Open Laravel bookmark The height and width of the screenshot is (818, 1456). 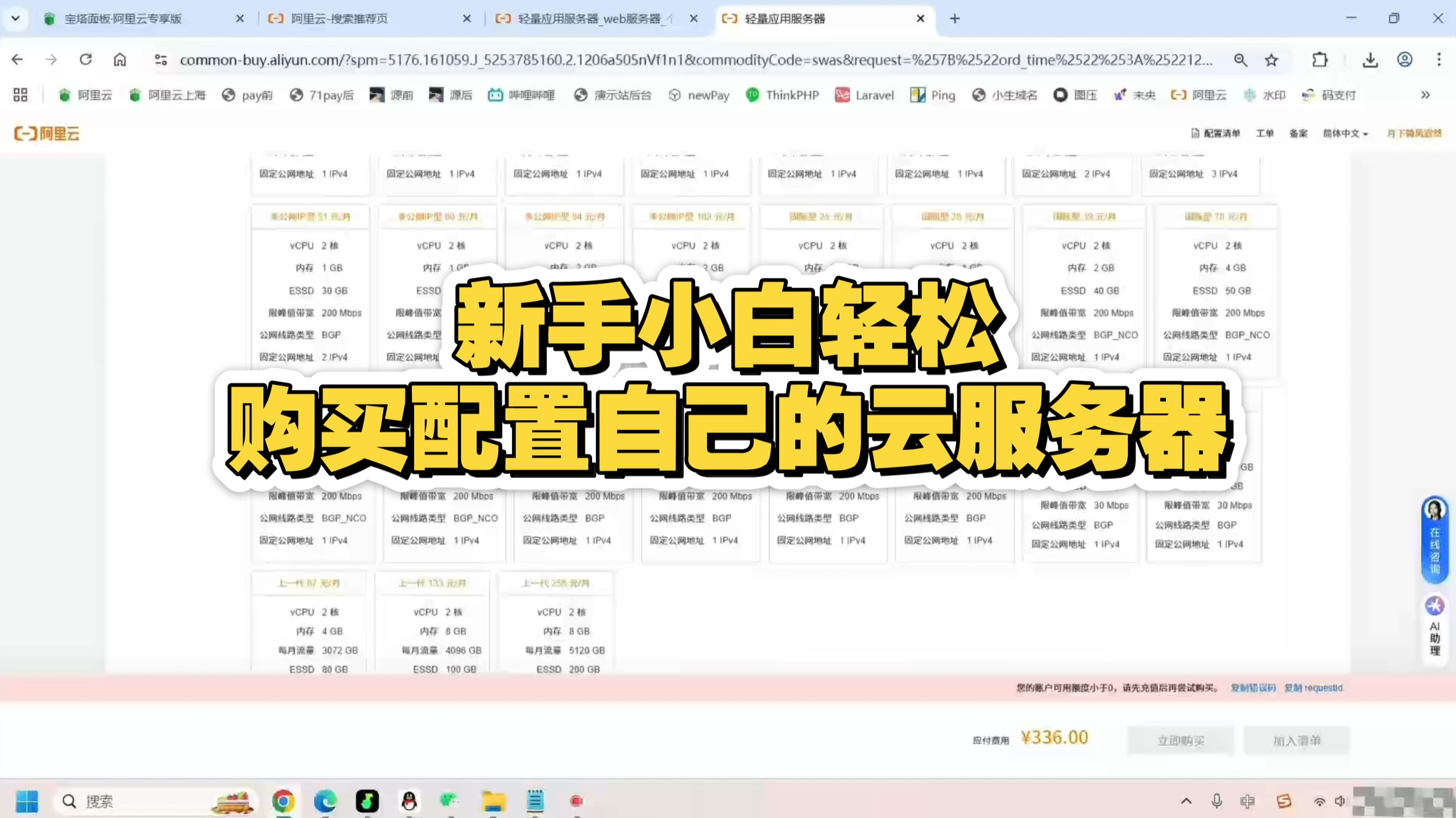[x=864, y=95]
